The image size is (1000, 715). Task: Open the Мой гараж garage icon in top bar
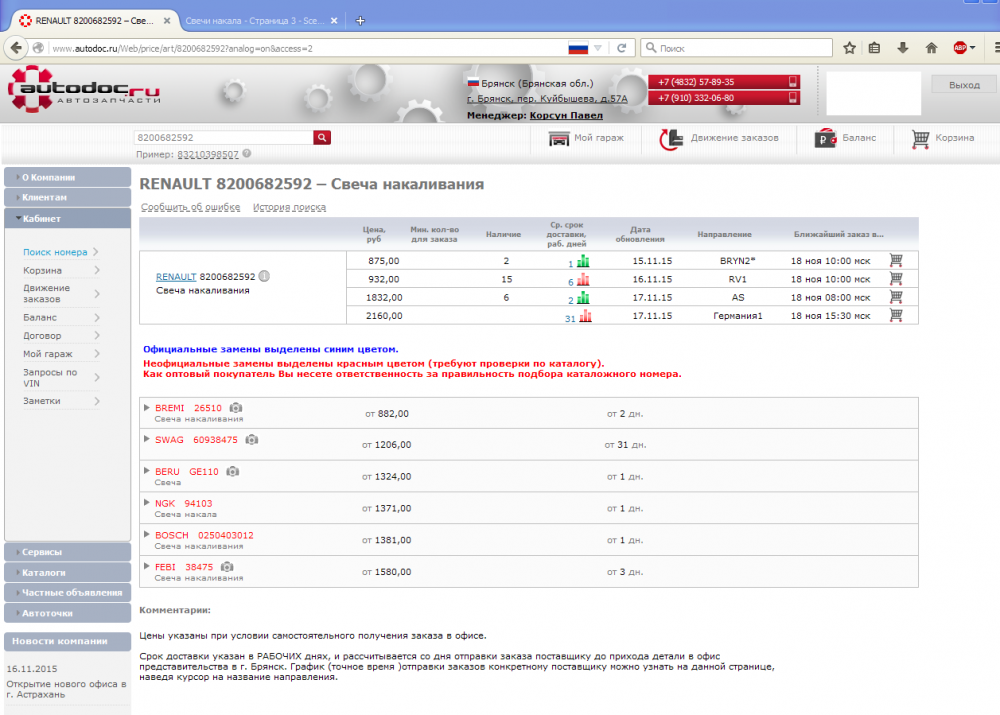coord(559,138)
